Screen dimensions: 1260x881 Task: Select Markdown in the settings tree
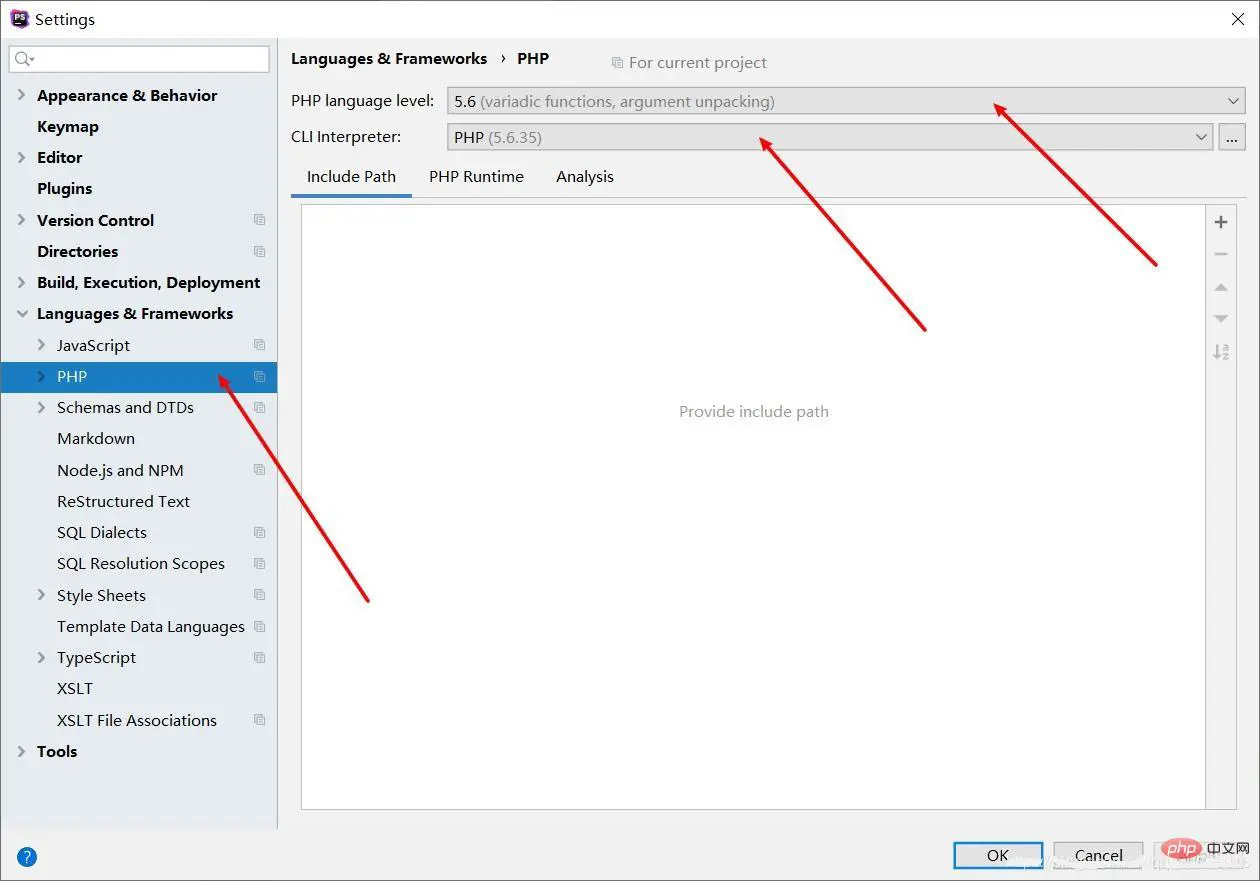96,438
